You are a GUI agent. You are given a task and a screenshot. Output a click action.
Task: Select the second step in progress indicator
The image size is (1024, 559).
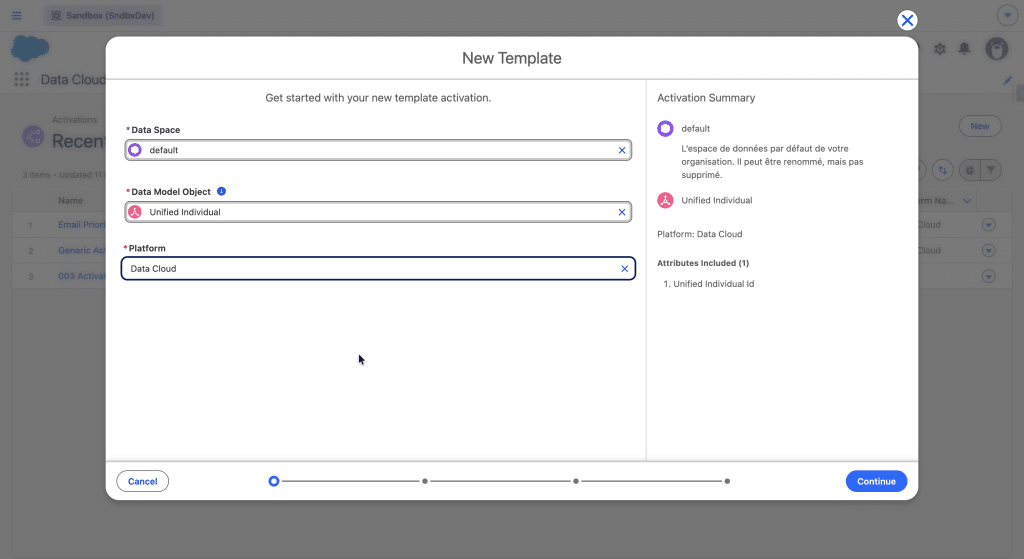click(x=425, y=481)
